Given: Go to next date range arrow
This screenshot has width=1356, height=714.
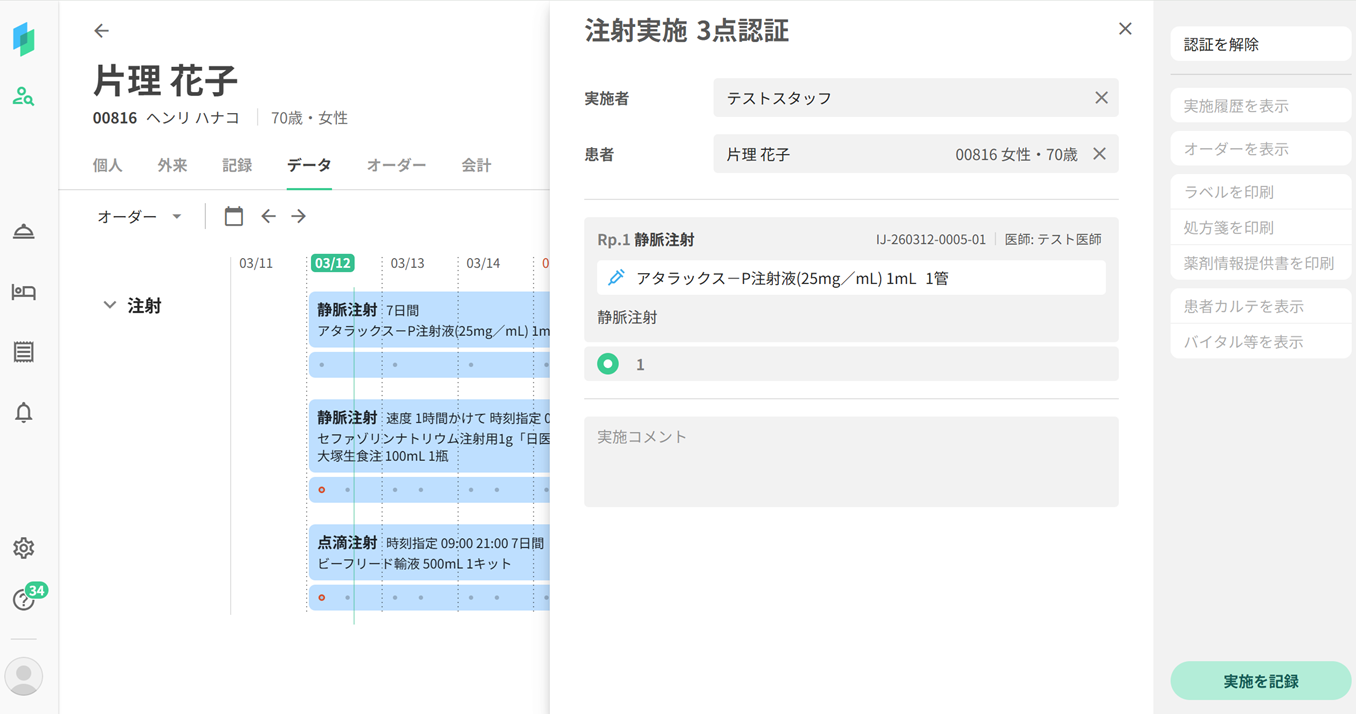Looking at the screenshot, I should point(298,216).
